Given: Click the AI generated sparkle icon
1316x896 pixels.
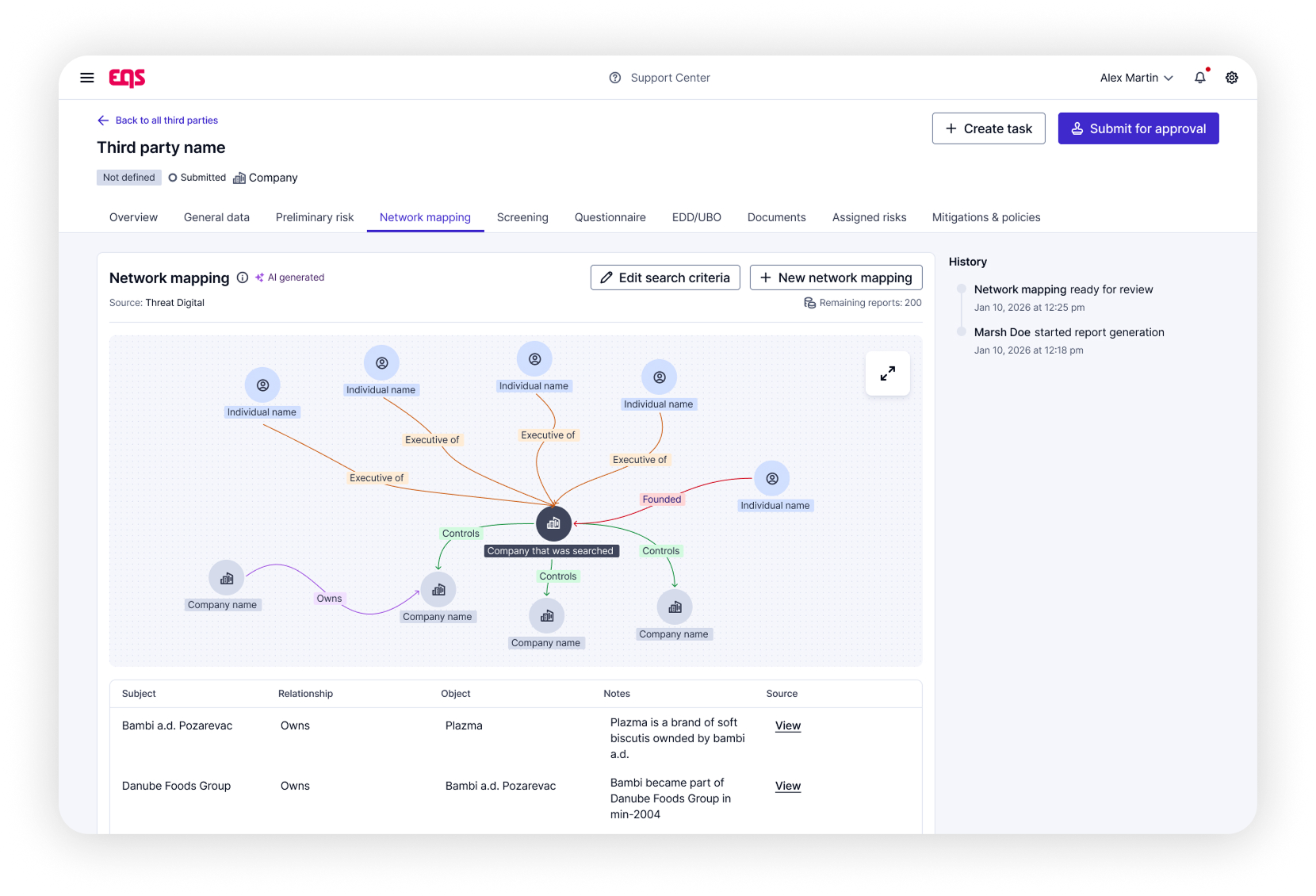Looking at the screenshot, I should click(x=259, y=278).
